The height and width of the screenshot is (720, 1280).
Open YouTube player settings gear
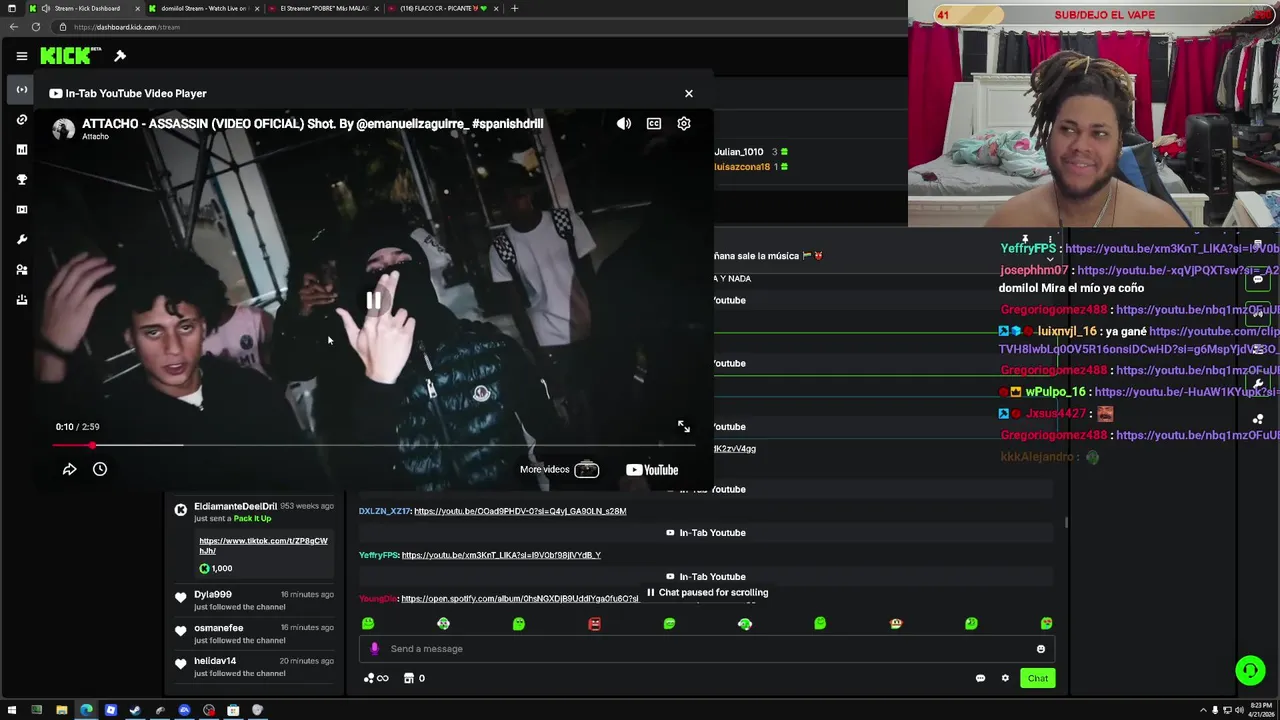click(x=684, y=124)
